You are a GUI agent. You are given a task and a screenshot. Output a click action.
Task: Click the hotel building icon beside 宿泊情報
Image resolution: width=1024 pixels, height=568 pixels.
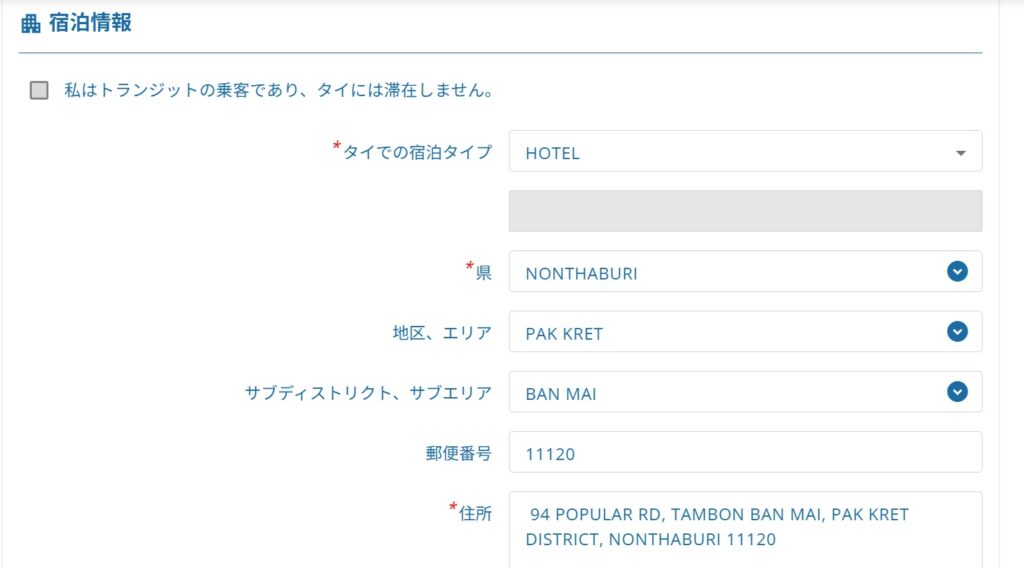[x=31, y=24]
